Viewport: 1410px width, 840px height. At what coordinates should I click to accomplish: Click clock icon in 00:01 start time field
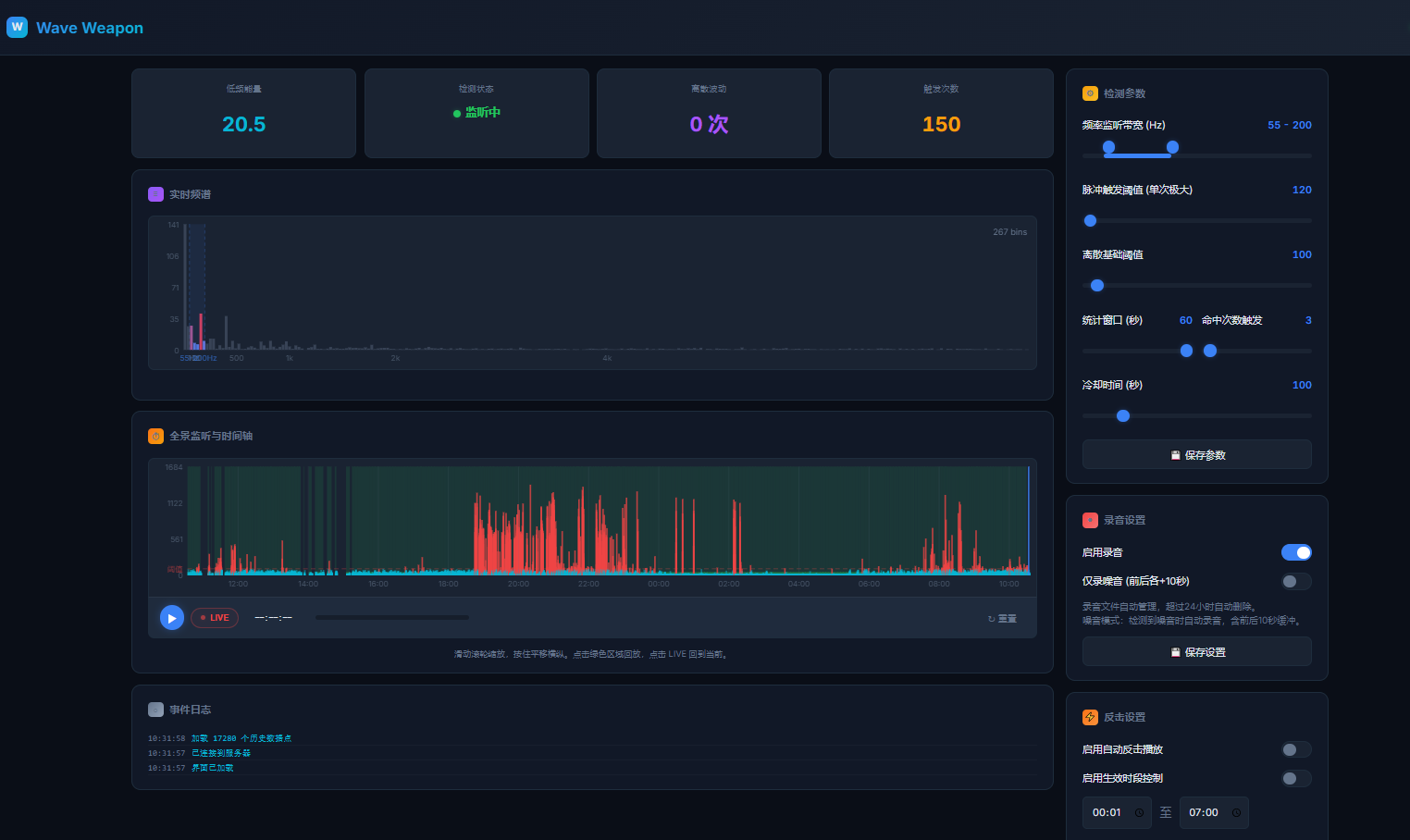[x=1139, y=813]
